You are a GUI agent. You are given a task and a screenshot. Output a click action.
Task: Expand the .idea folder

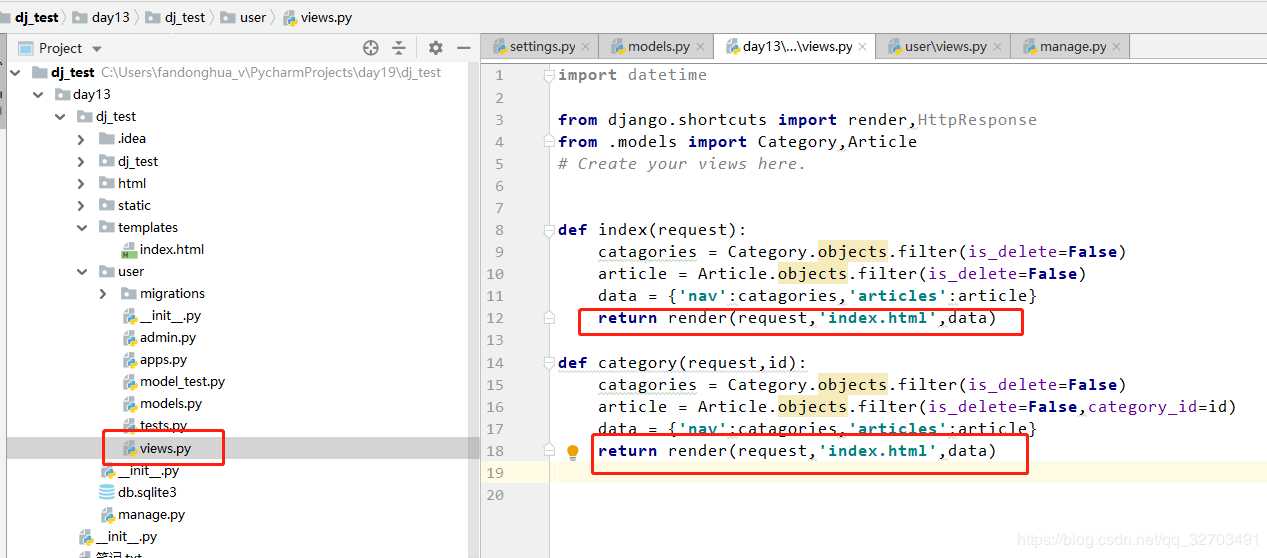click(81, 138)
